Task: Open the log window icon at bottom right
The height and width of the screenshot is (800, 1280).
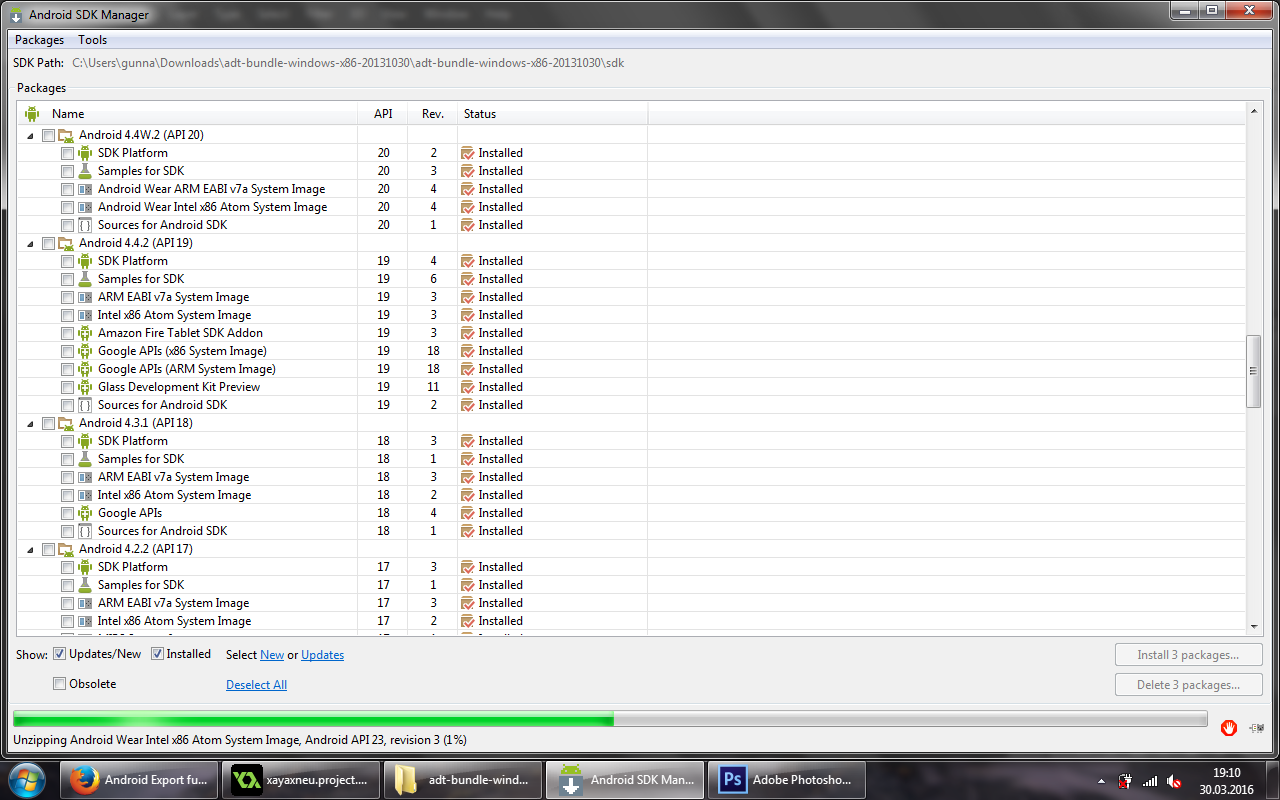Action: coord(1256,728)
